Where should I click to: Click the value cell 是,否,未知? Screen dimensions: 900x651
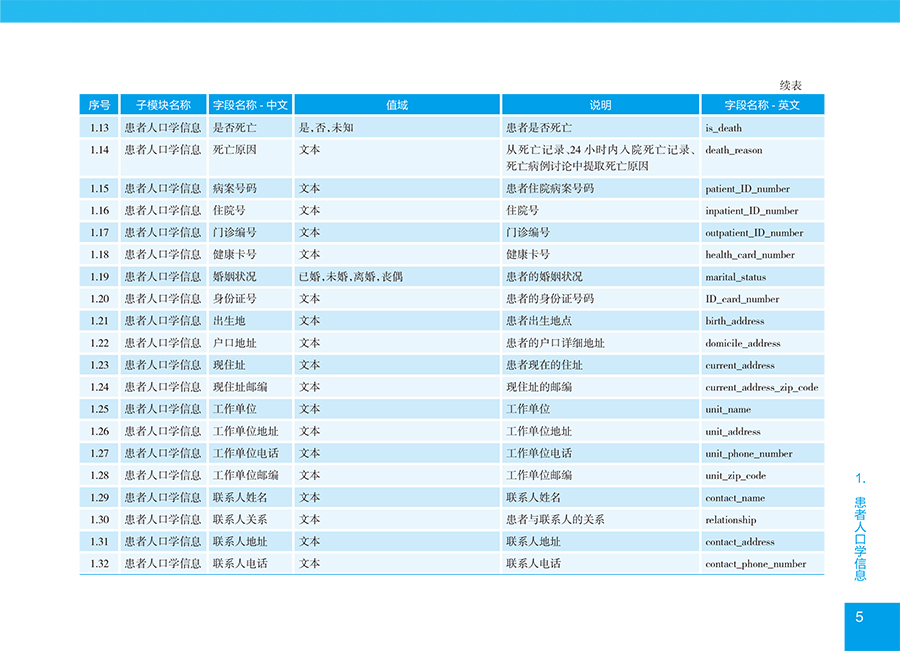[x=326, y=127]
